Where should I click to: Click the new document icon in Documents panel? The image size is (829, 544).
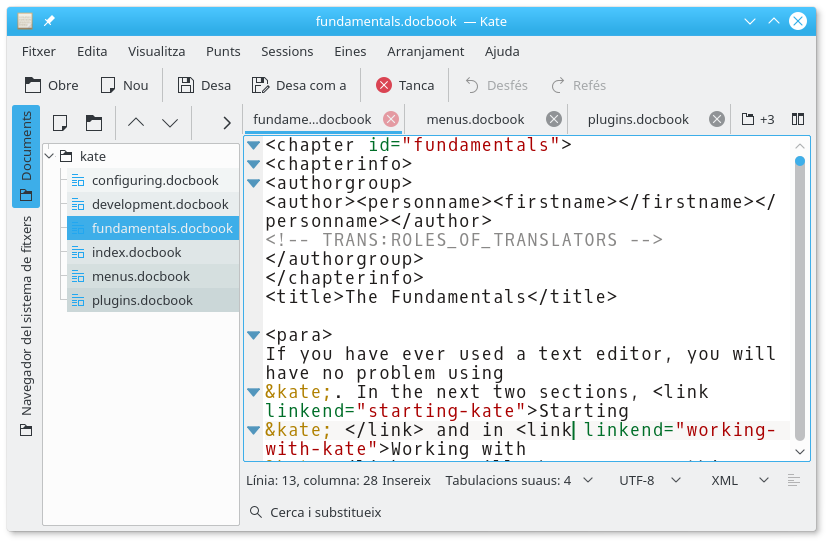coord(60,122)
